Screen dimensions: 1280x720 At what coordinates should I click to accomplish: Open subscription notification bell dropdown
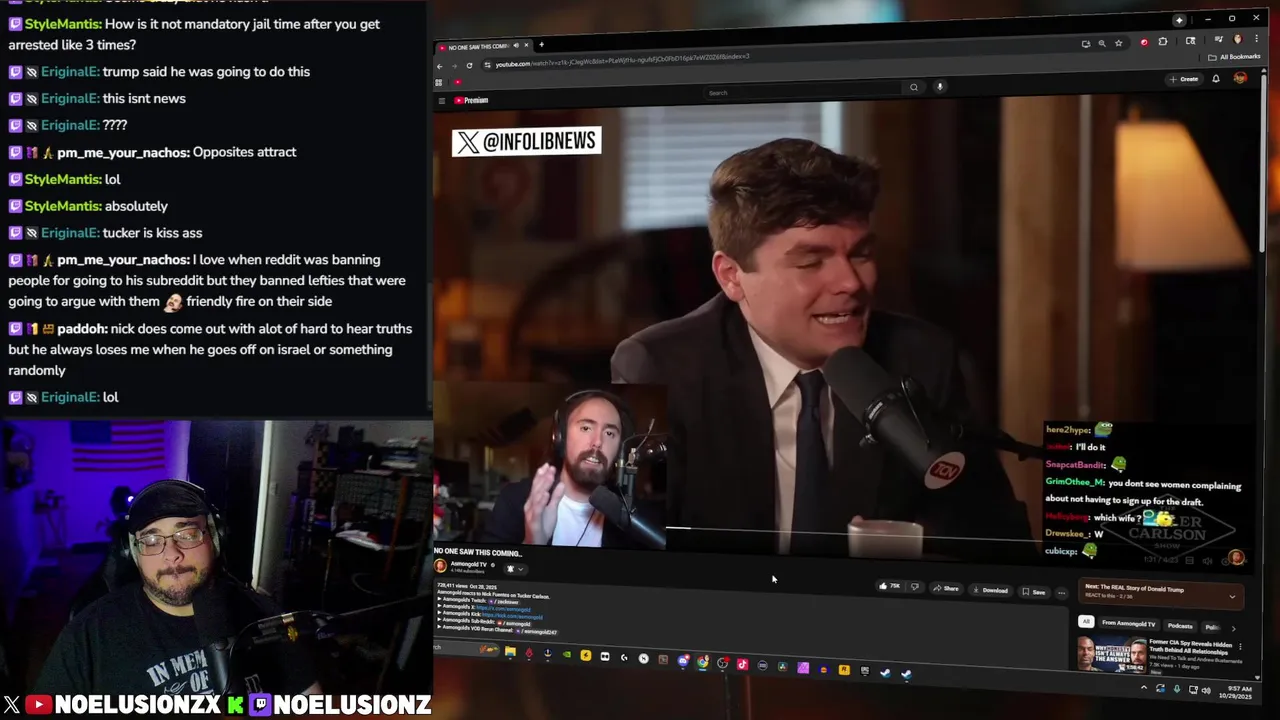click(x=516, y=569)
